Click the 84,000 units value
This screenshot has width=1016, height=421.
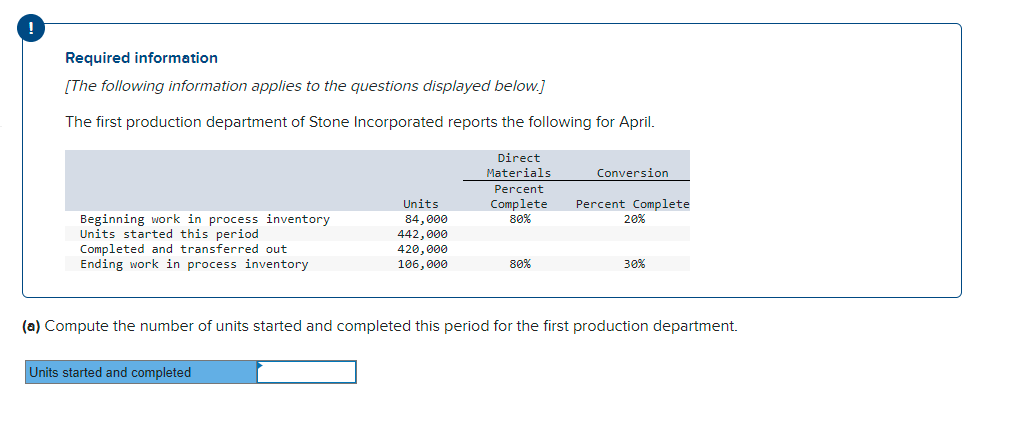(425, 219)
